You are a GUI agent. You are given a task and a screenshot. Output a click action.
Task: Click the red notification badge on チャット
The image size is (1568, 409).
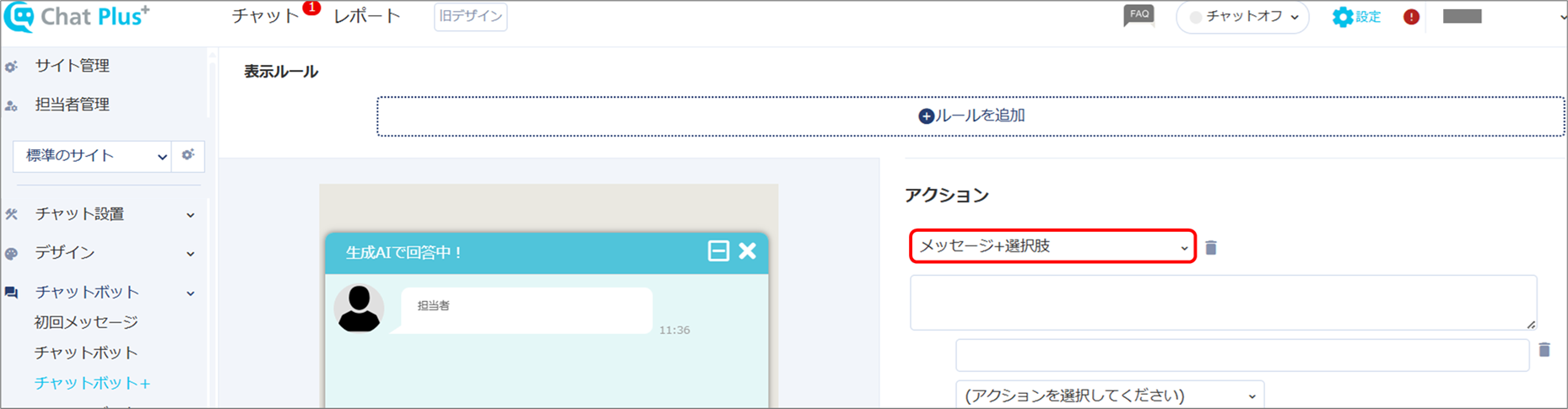tap(311, 8)
